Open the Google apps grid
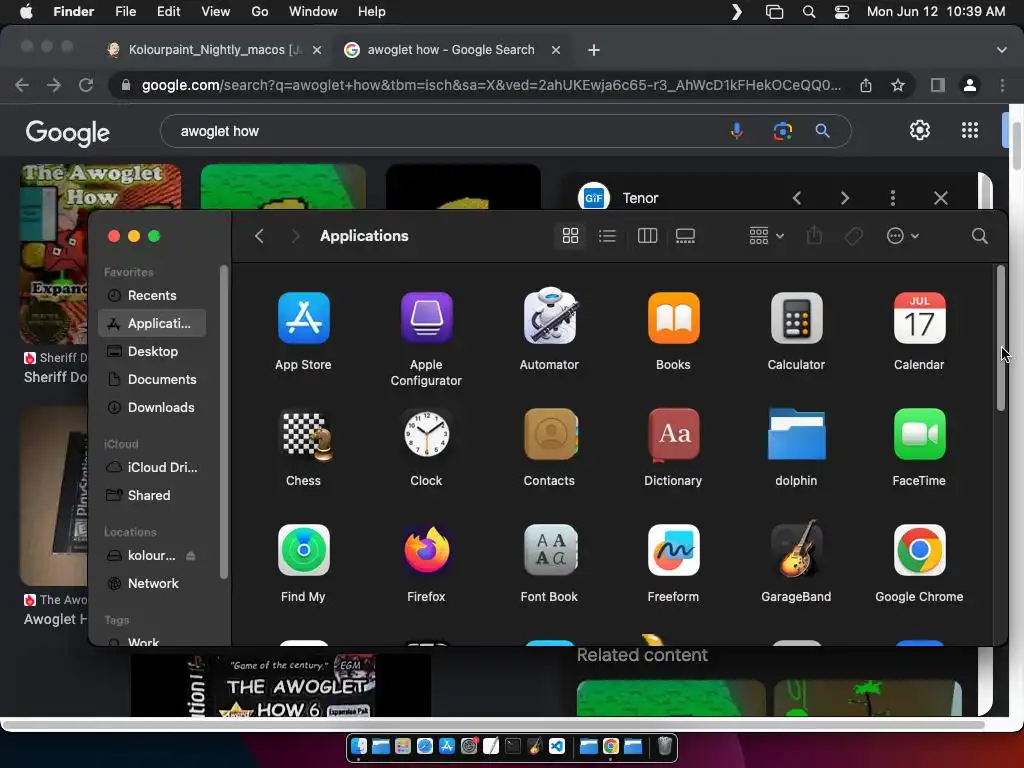This screenshot has width=1024, height=768. 970,131
